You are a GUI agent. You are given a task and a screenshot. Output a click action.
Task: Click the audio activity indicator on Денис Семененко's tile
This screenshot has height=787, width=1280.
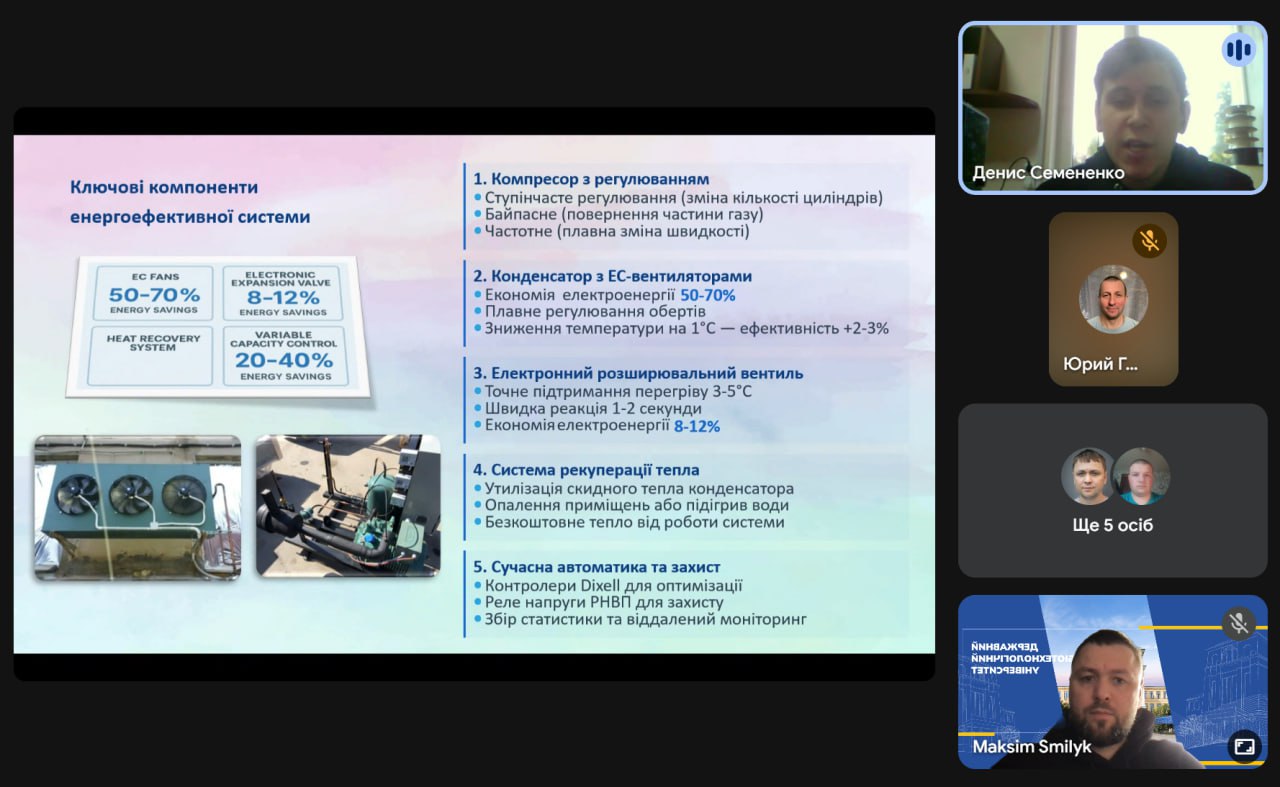[x=1238, y=49]
